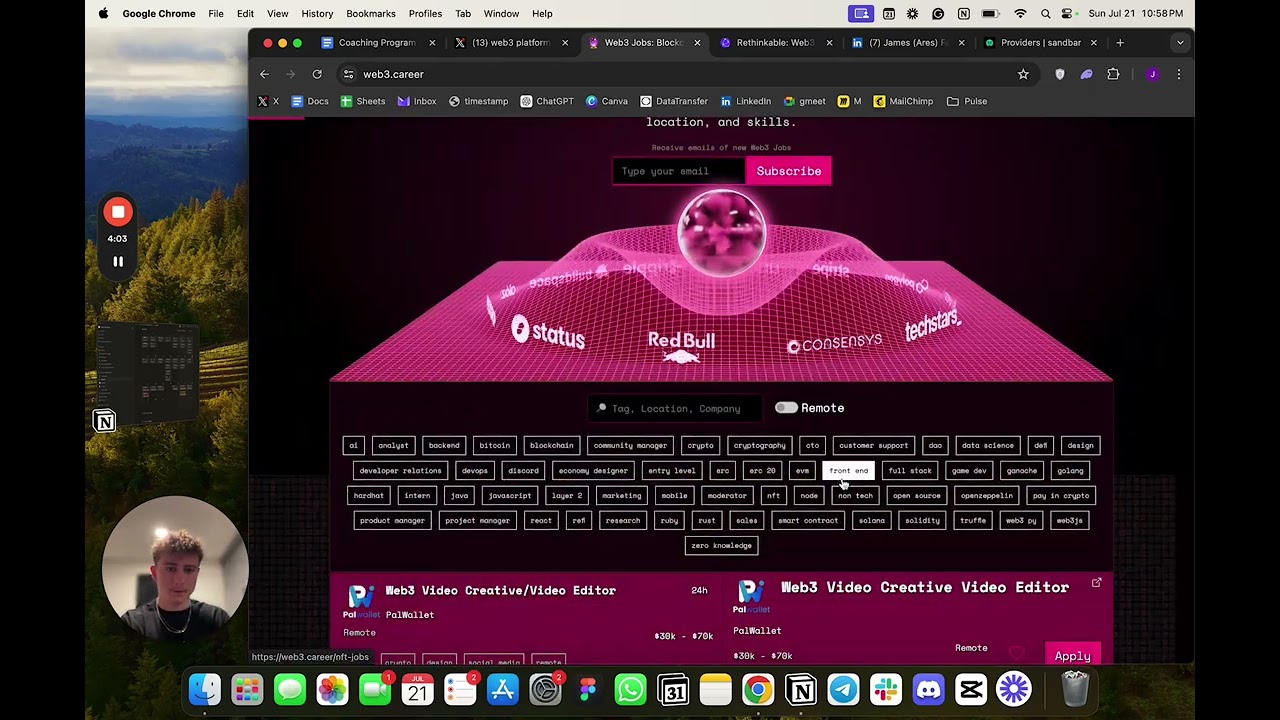Image resolution: width=1280 pixels, height=720 pixels.
Task: Select the smart contract tag
Action: 808,521
